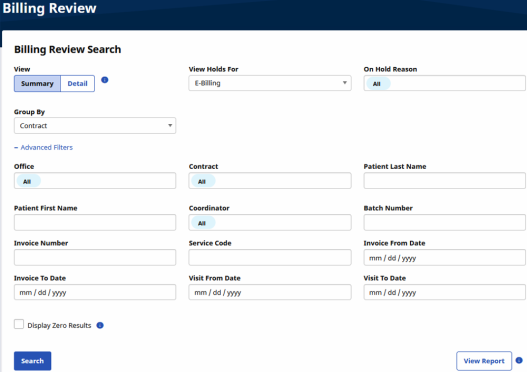The width and height of the screenshot is (527, 372).
Task: Open the Coordinator filter selector
Action: pos(270,222)
